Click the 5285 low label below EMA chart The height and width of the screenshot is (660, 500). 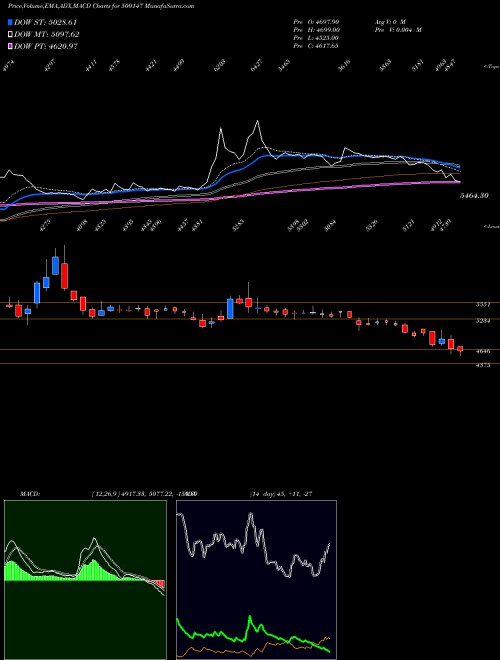coord(239,228)
